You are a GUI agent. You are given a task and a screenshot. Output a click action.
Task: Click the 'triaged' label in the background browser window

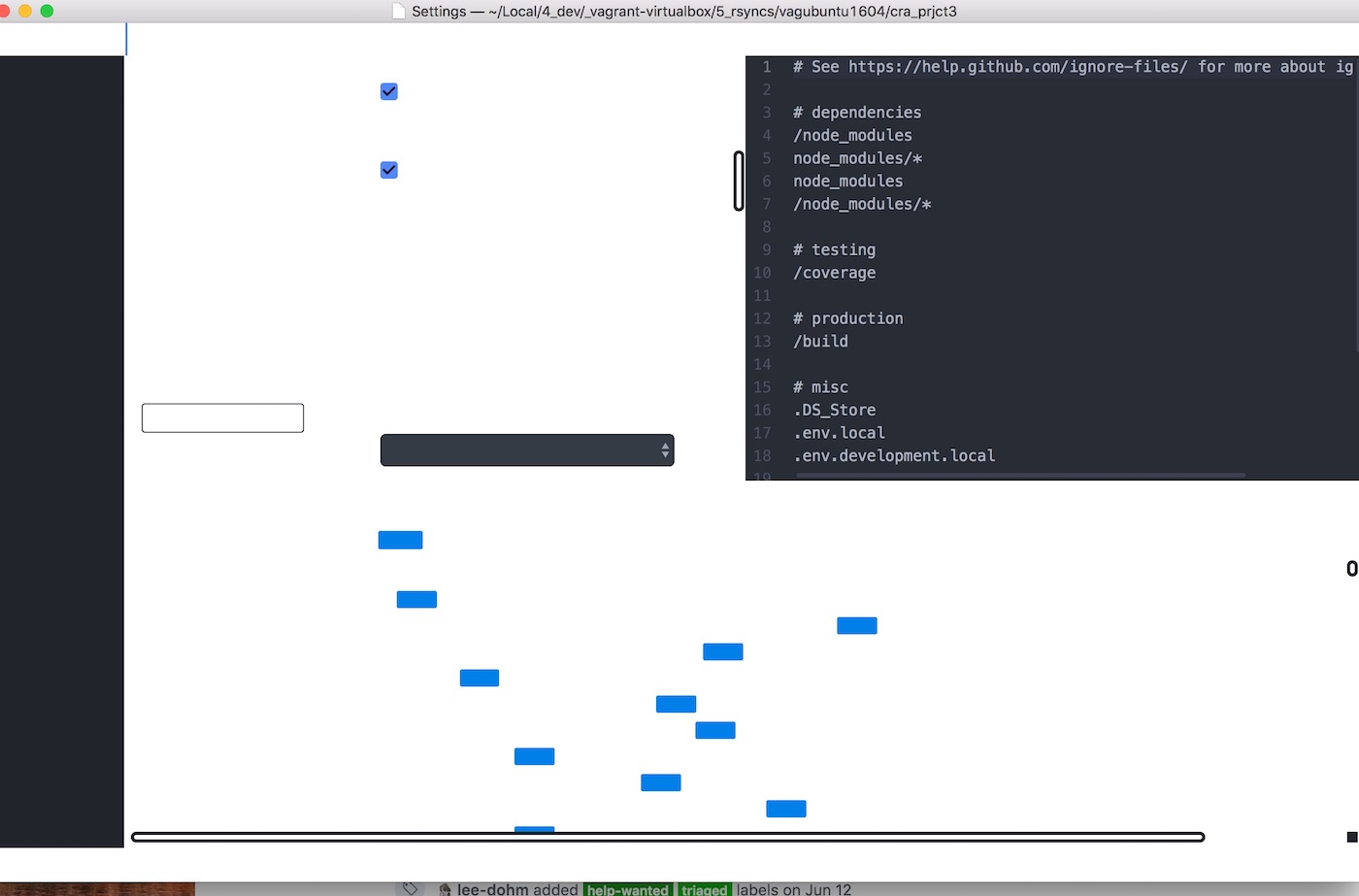pos(704,889)
